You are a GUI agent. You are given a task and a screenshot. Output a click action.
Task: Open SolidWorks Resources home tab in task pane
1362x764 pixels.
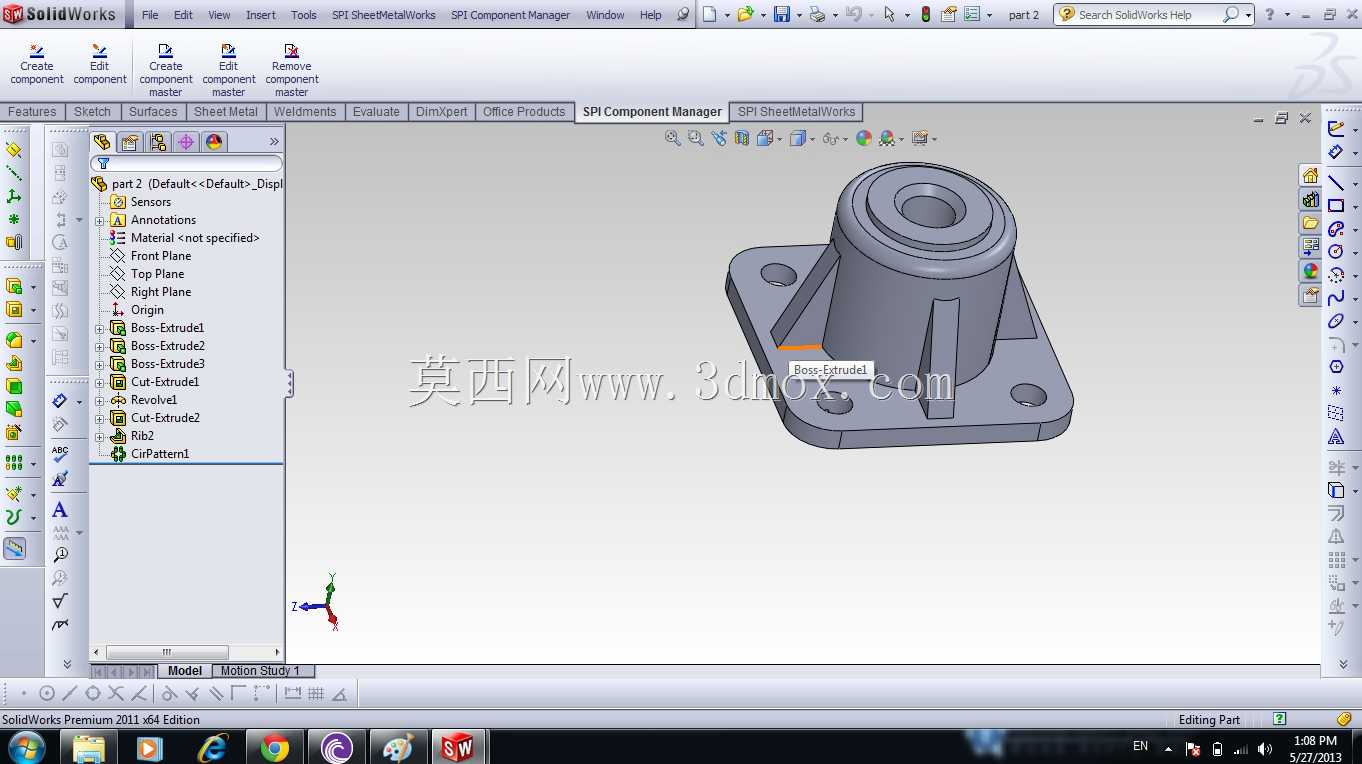pyautogui.click(x=1310, y=176)
